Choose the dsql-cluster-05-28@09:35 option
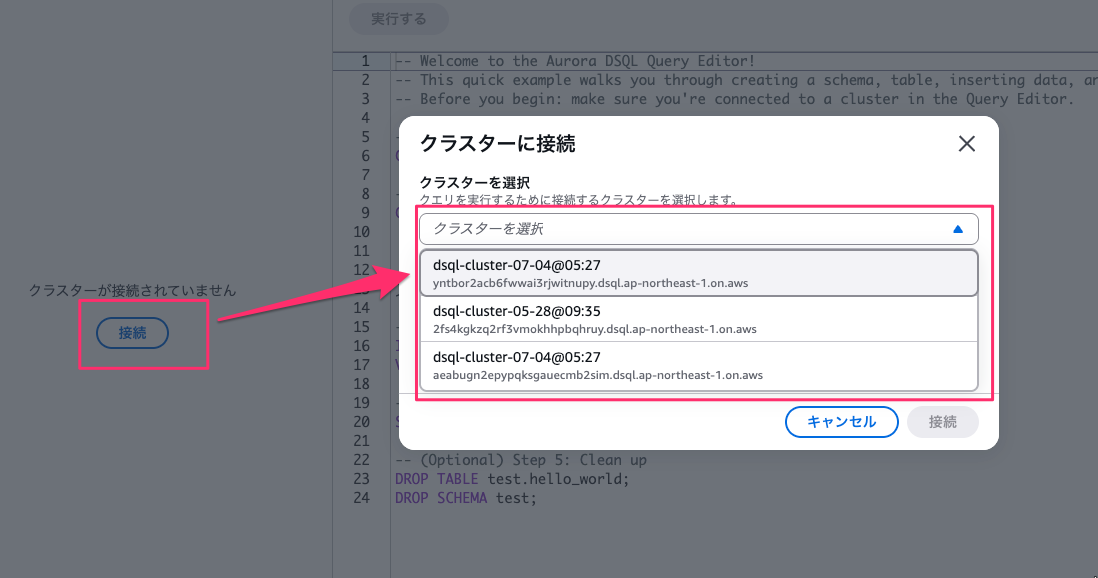The image size is (1098, 578). click(697, 319)
